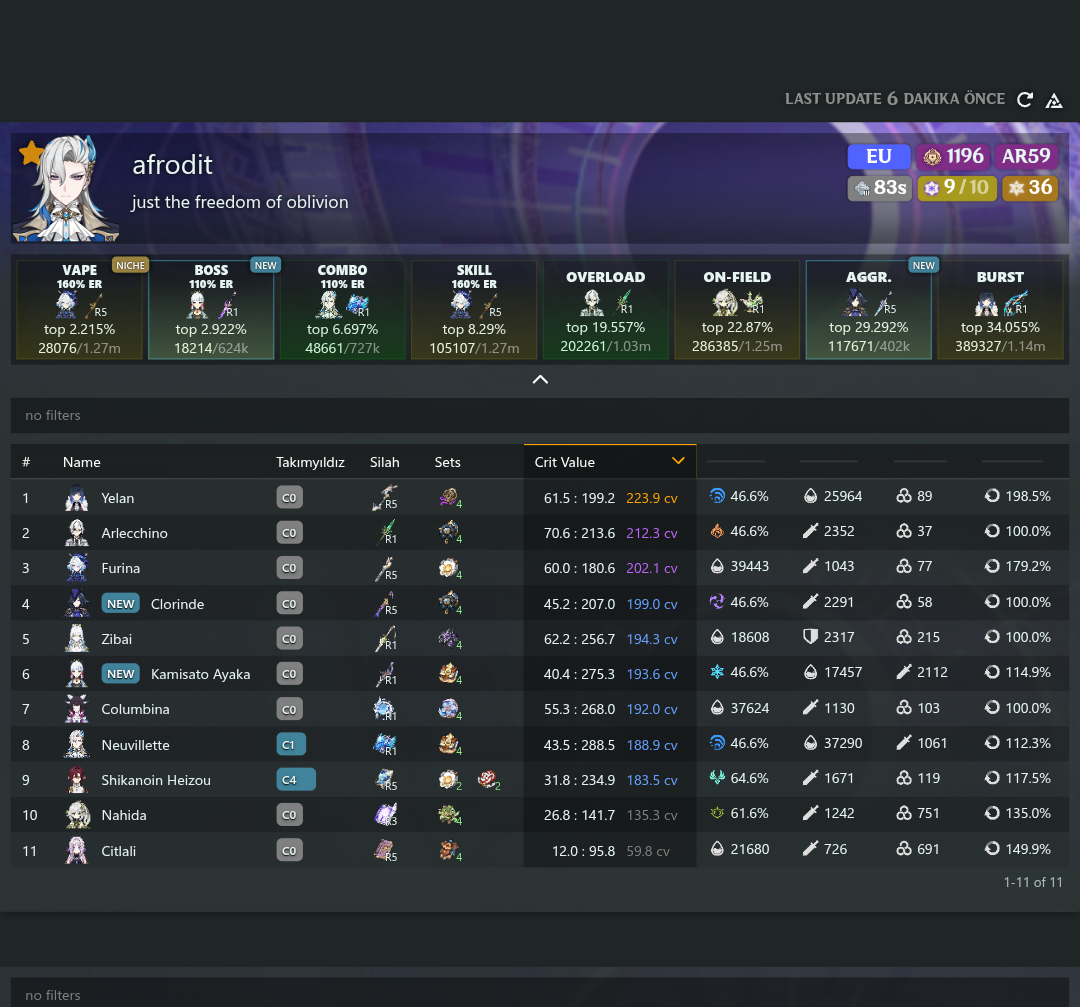The image size is (1080, 1007).
Task: Click the 9/10 stygian badge
Action: click(957, 187)
